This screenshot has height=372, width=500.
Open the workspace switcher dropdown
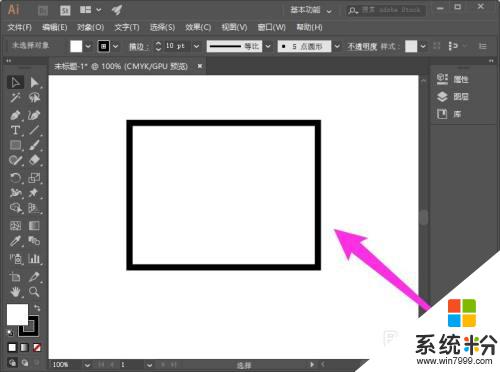point(311,10)
